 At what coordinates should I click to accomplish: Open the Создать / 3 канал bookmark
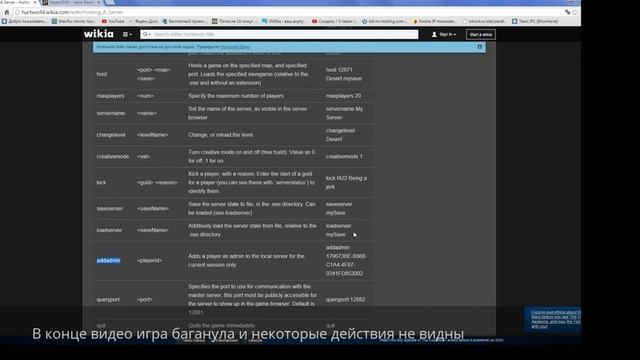coord(334,21)
